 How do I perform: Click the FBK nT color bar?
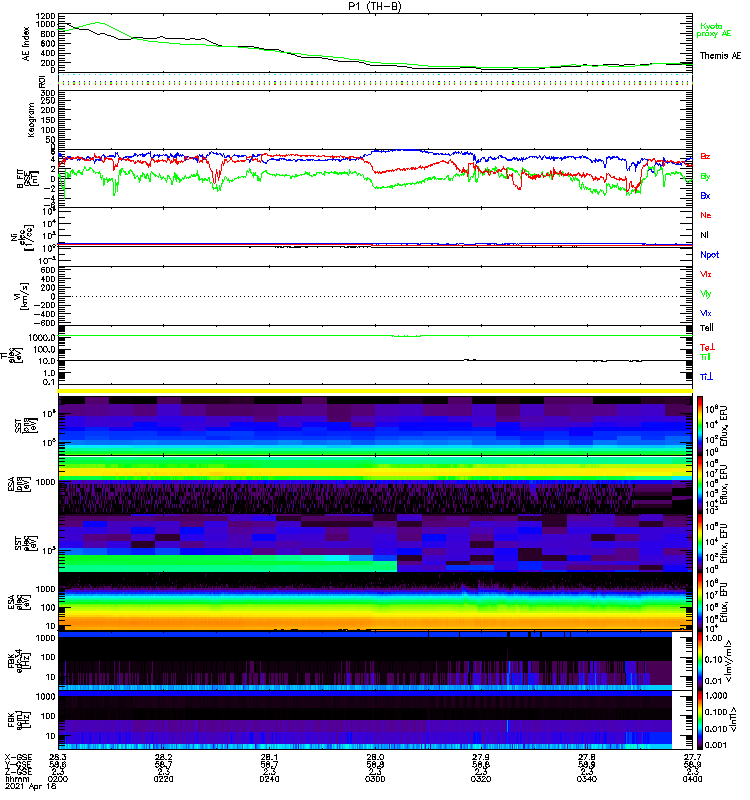coord(700,719)
